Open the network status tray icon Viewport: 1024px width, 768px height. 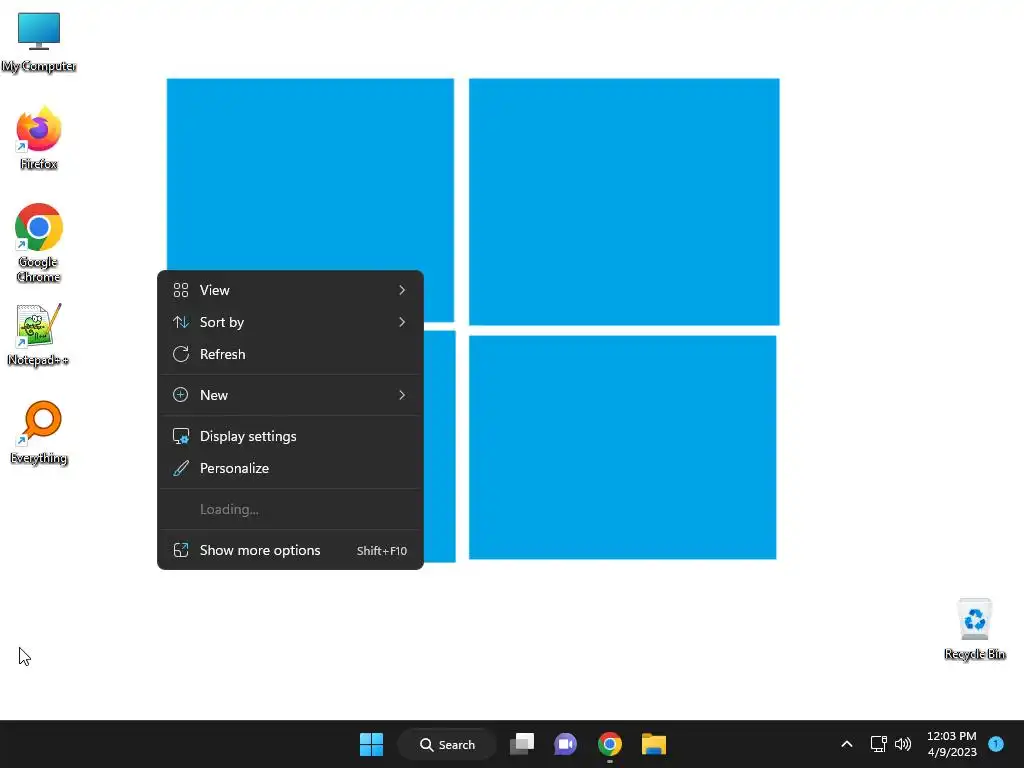point(878,744)
